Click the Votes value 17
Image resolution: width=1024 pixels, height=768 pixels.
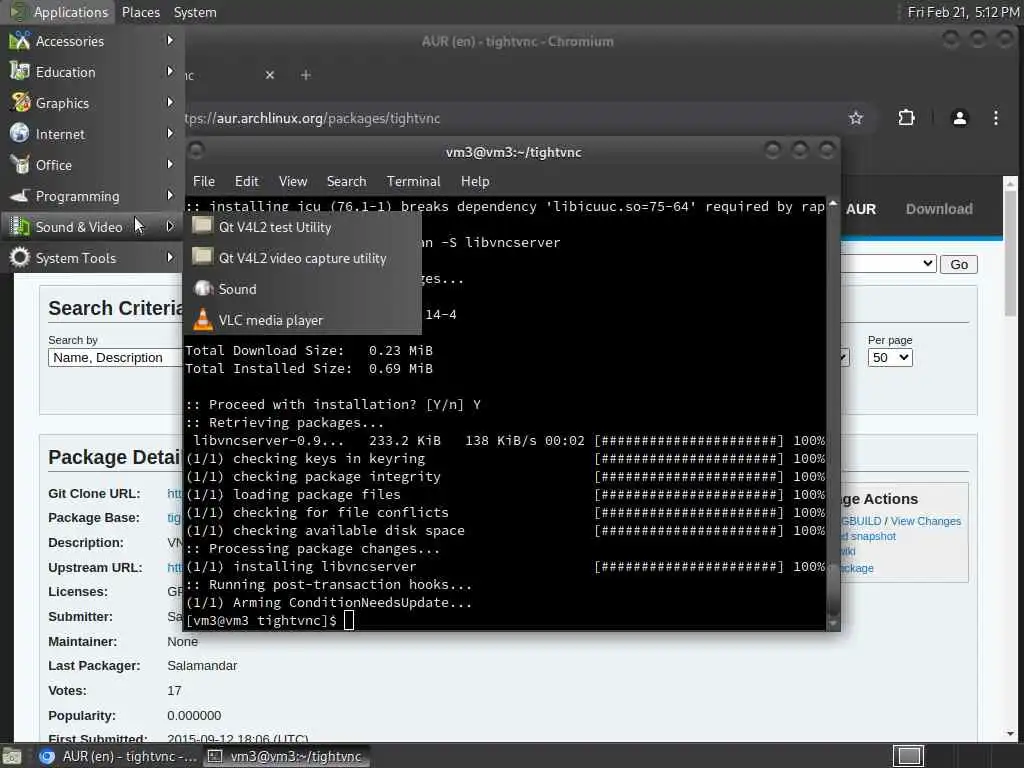pyautogui.click(x=174, y=690)
